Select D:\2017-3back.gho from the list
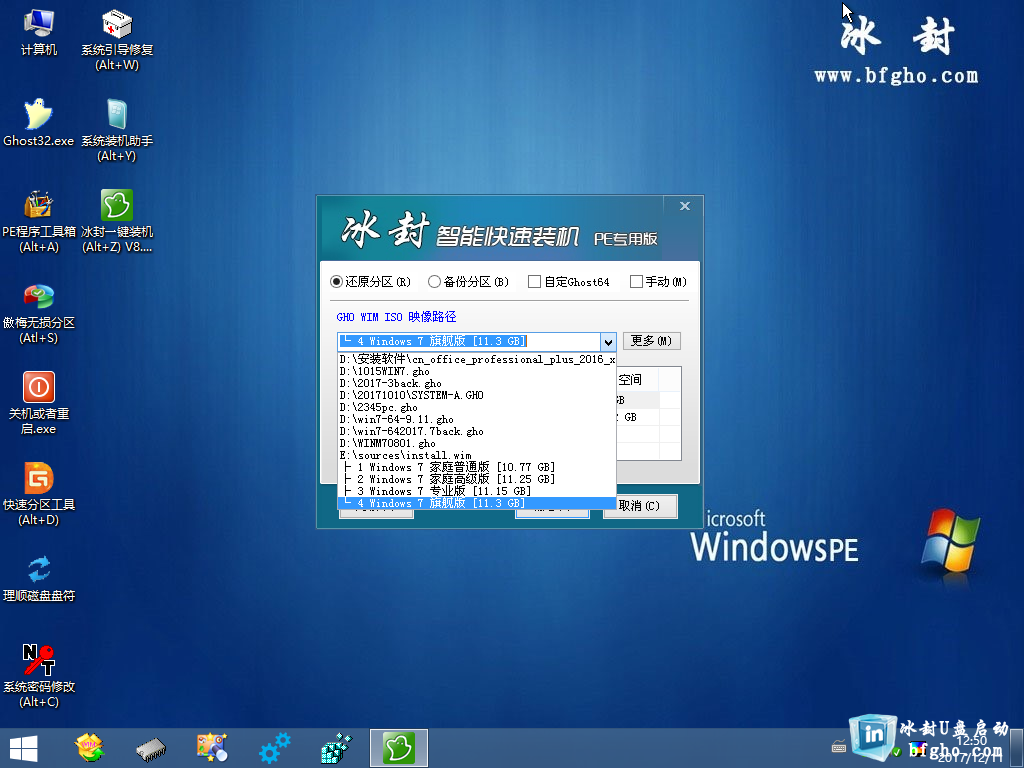This screenshot has width=1024, height=768. (477, 383)
